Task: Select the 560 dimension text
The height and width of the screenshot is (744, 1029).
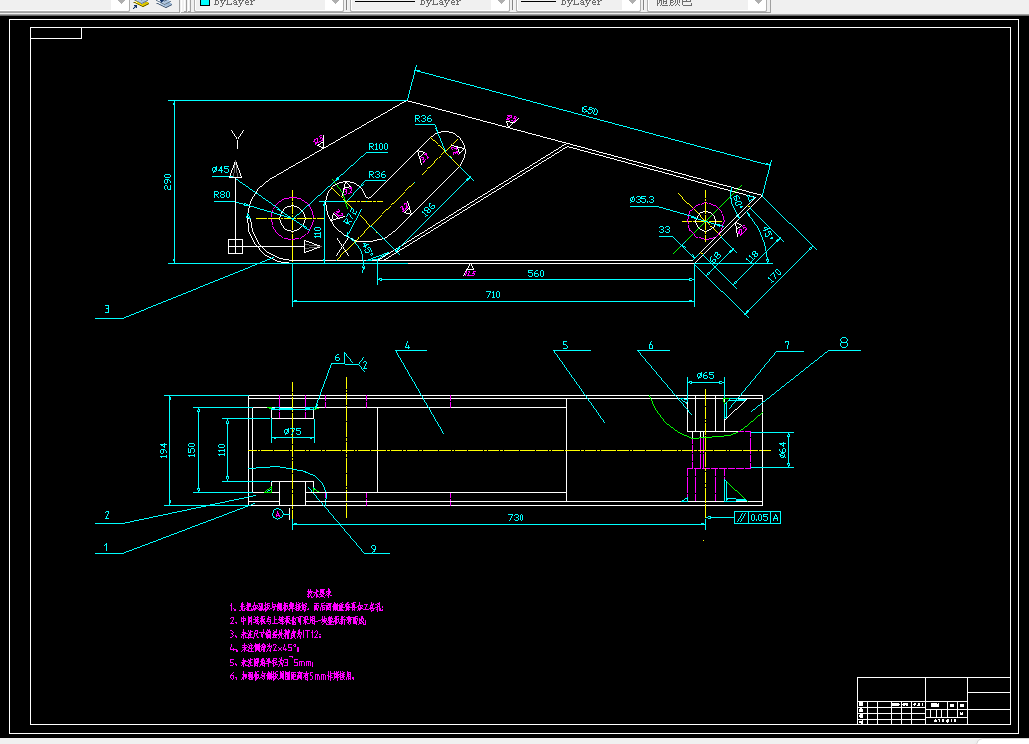Action: coord(536,274)
